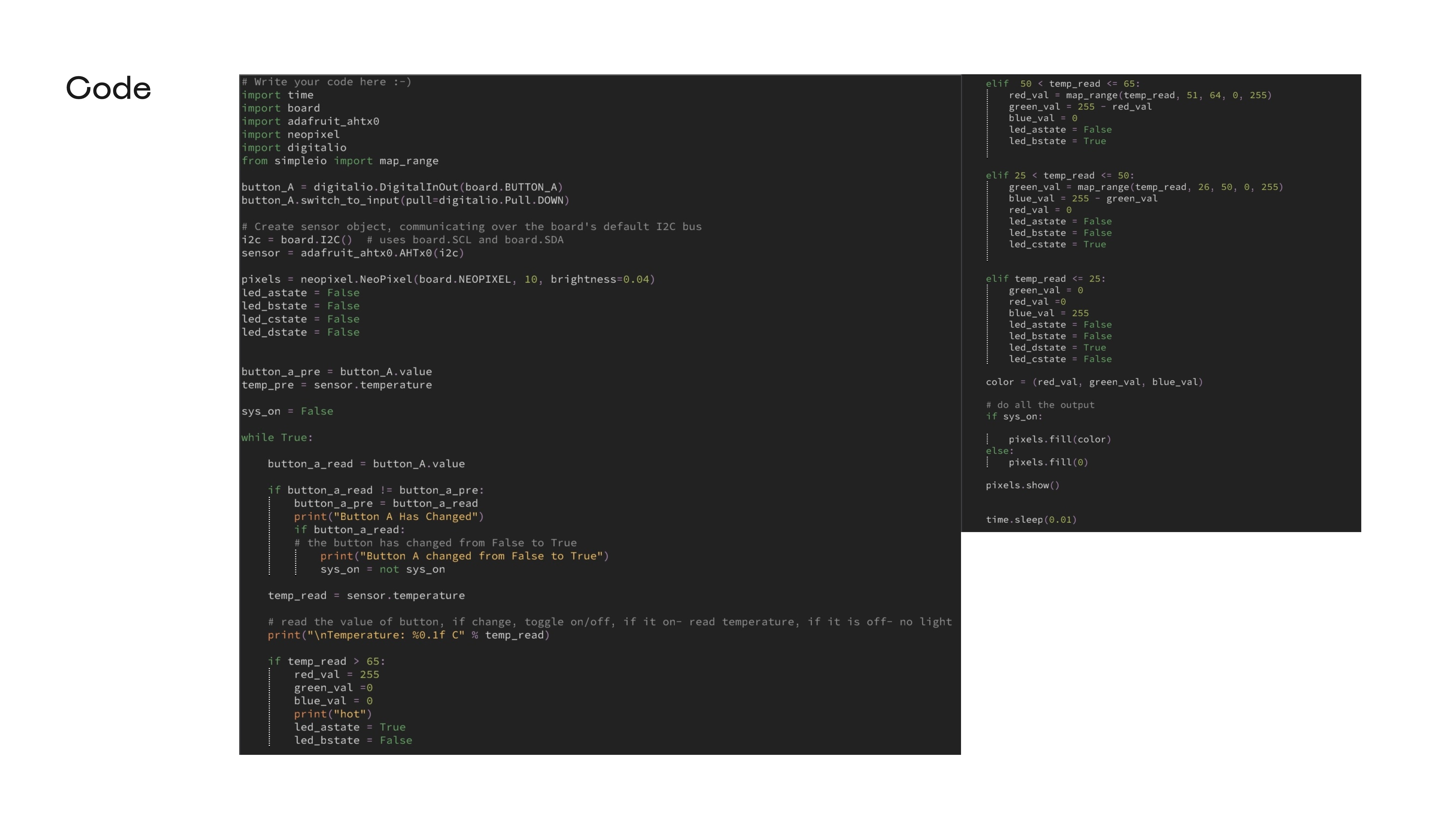Click the "Code" slide title
Screen dimensions: 1456x819
tap(108, 89)
